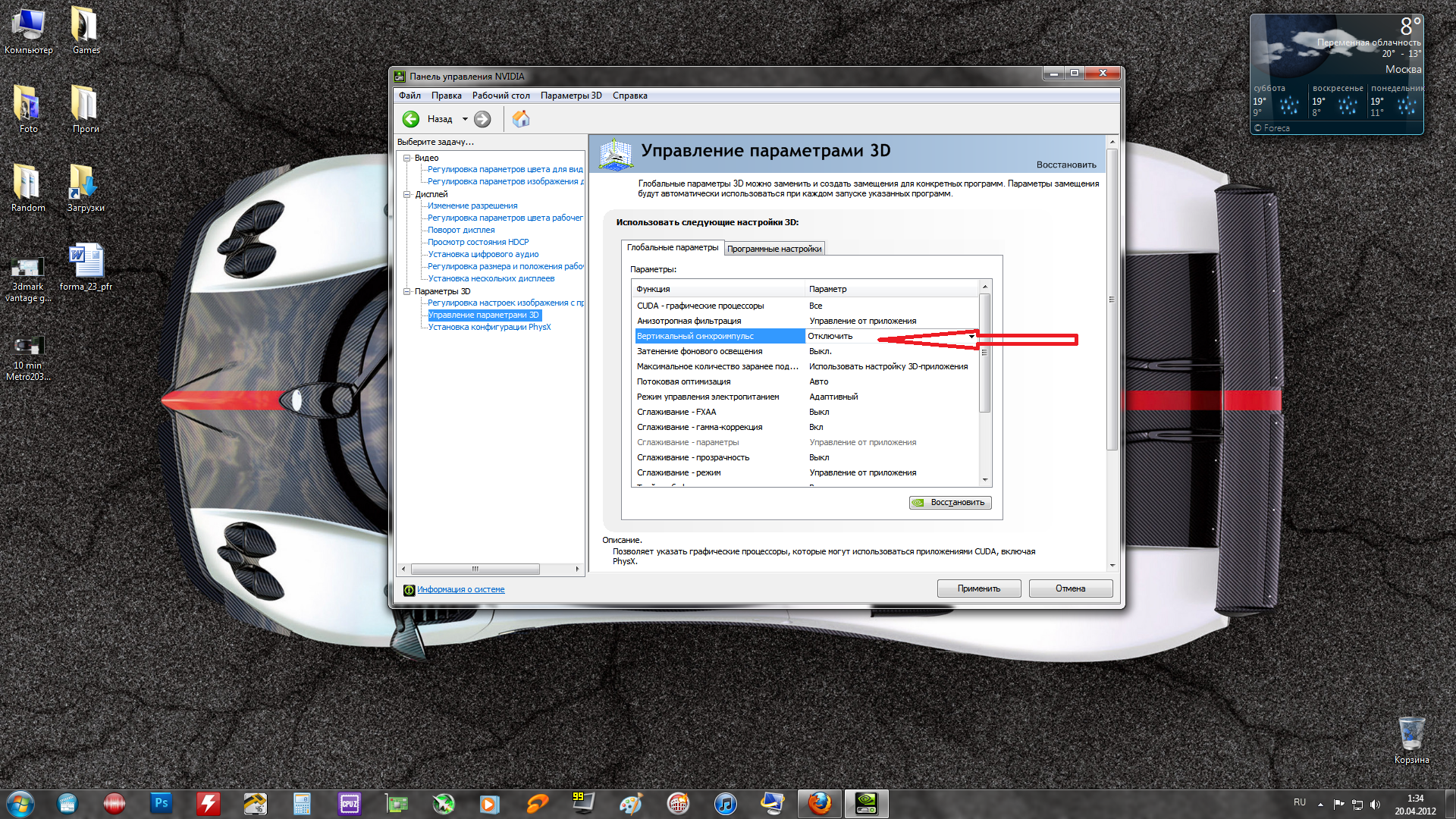The width and height of the screenshot is (1456, 819).
Task: Select Сглаживание - прозрачность row
Action: (807, 457)
